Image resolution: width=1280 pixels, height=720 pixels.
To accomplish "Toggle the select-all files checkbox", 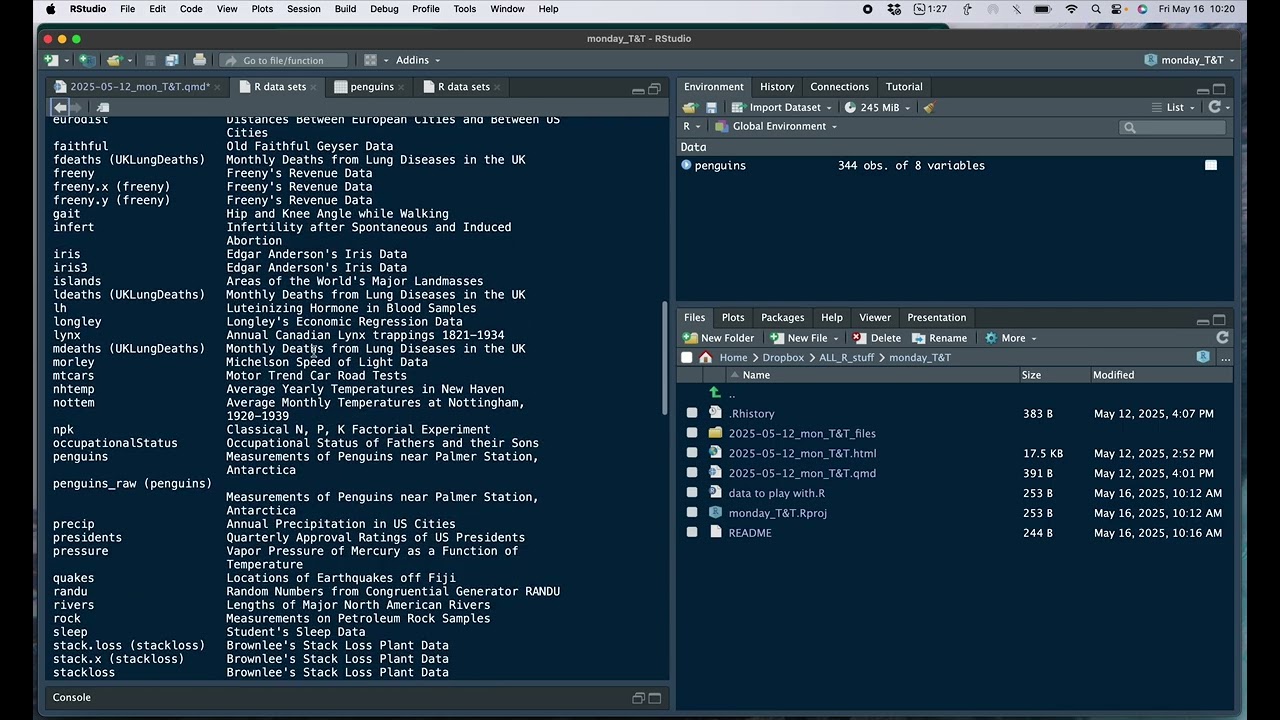I will click(x=686, y=357).
